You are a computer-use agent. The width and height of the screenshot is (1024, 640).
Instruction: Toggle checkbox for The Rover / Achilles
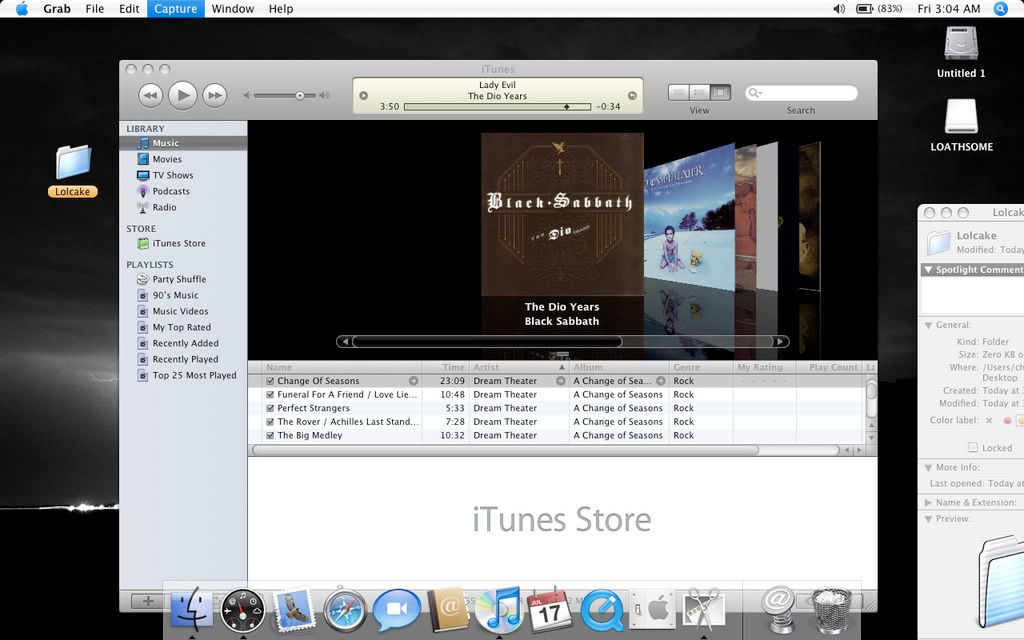pyautogui.click(x=270, y=422)
